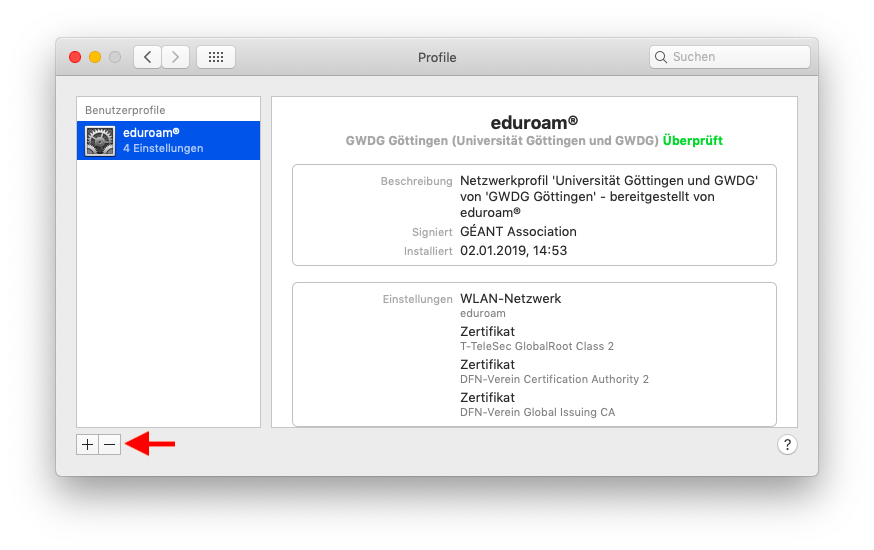Viewport: 874px width, 550px height.
Task: Remove the selected profile with the minus button
Action: (x=110, y=445)
